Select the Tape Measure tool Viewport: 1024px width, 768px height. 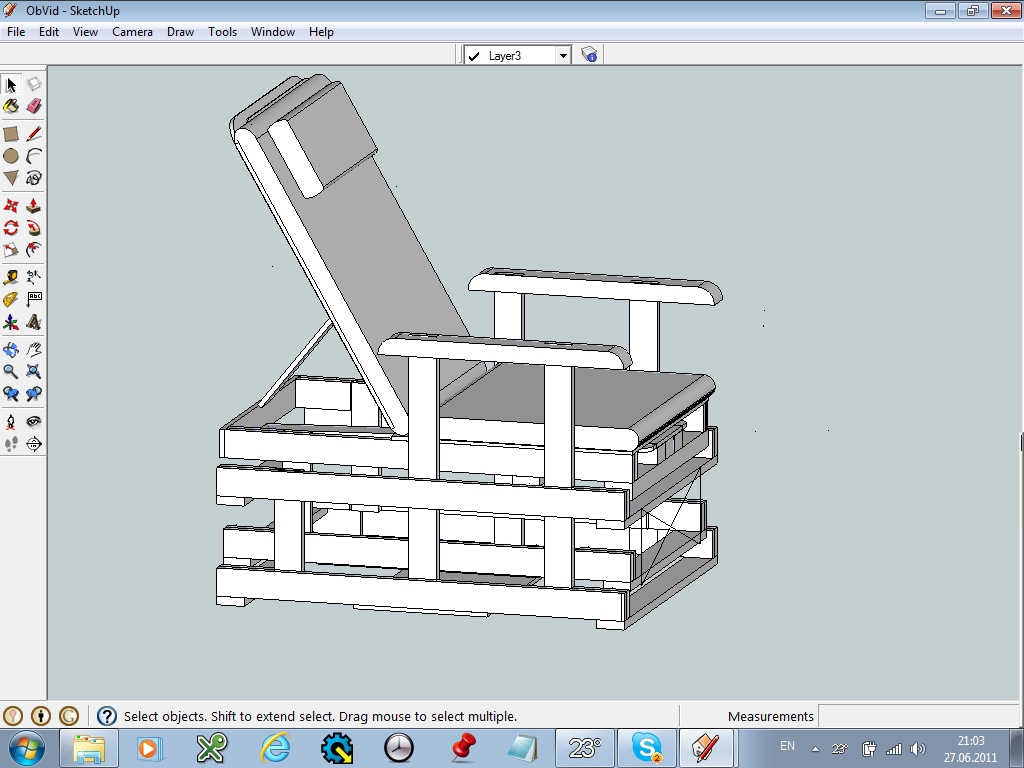[11, 278]
